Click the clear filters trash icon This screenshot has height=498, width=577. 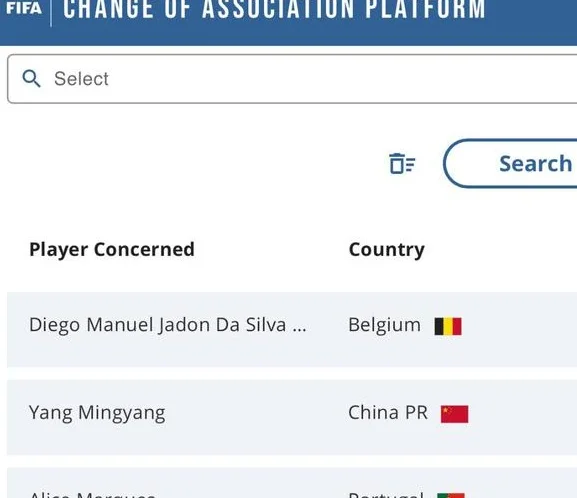click(x=402, y=163)
